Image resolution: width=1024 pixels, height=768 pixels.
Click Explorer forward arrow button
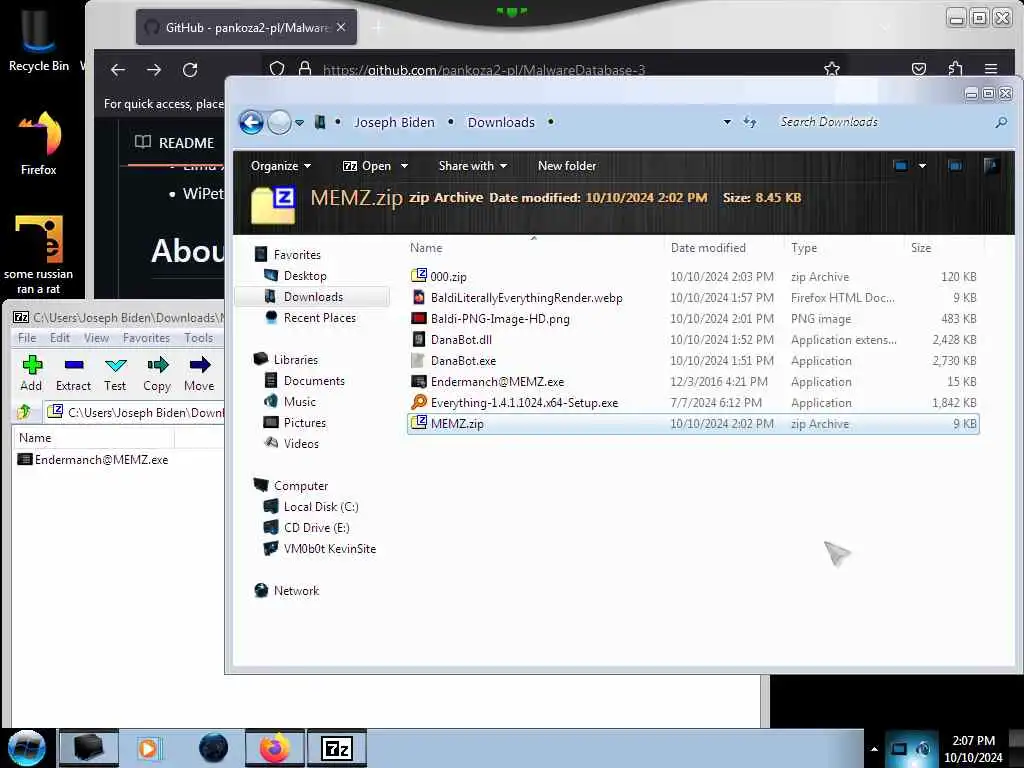(x=280, y=122)
